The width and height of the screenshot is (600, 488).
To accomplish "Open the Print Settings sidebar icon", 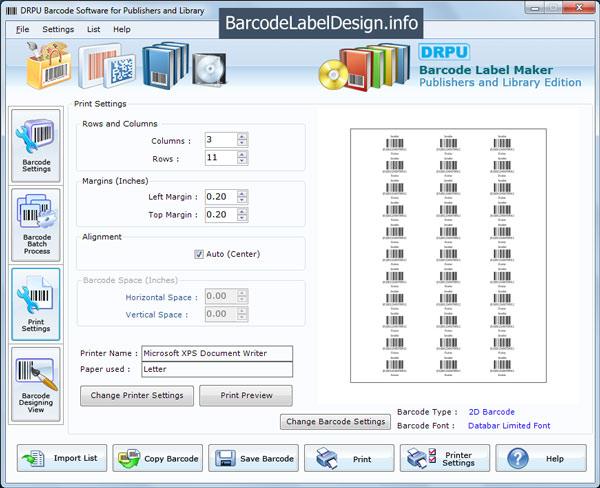I will point(36,304).
